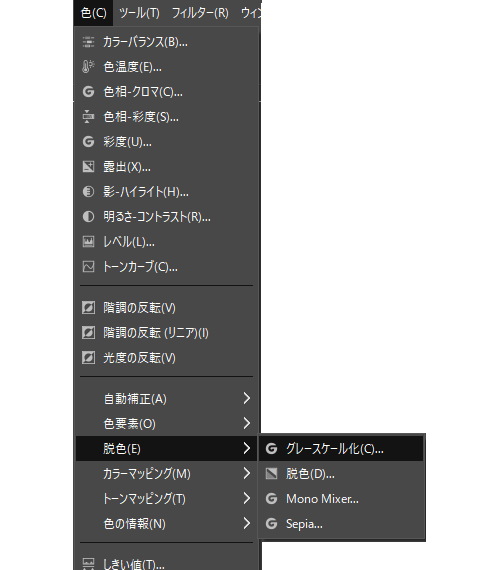The image size is (500, 570).
Task: Expand the 色要素(O) submenu arrow
Action: click(247, 423)
